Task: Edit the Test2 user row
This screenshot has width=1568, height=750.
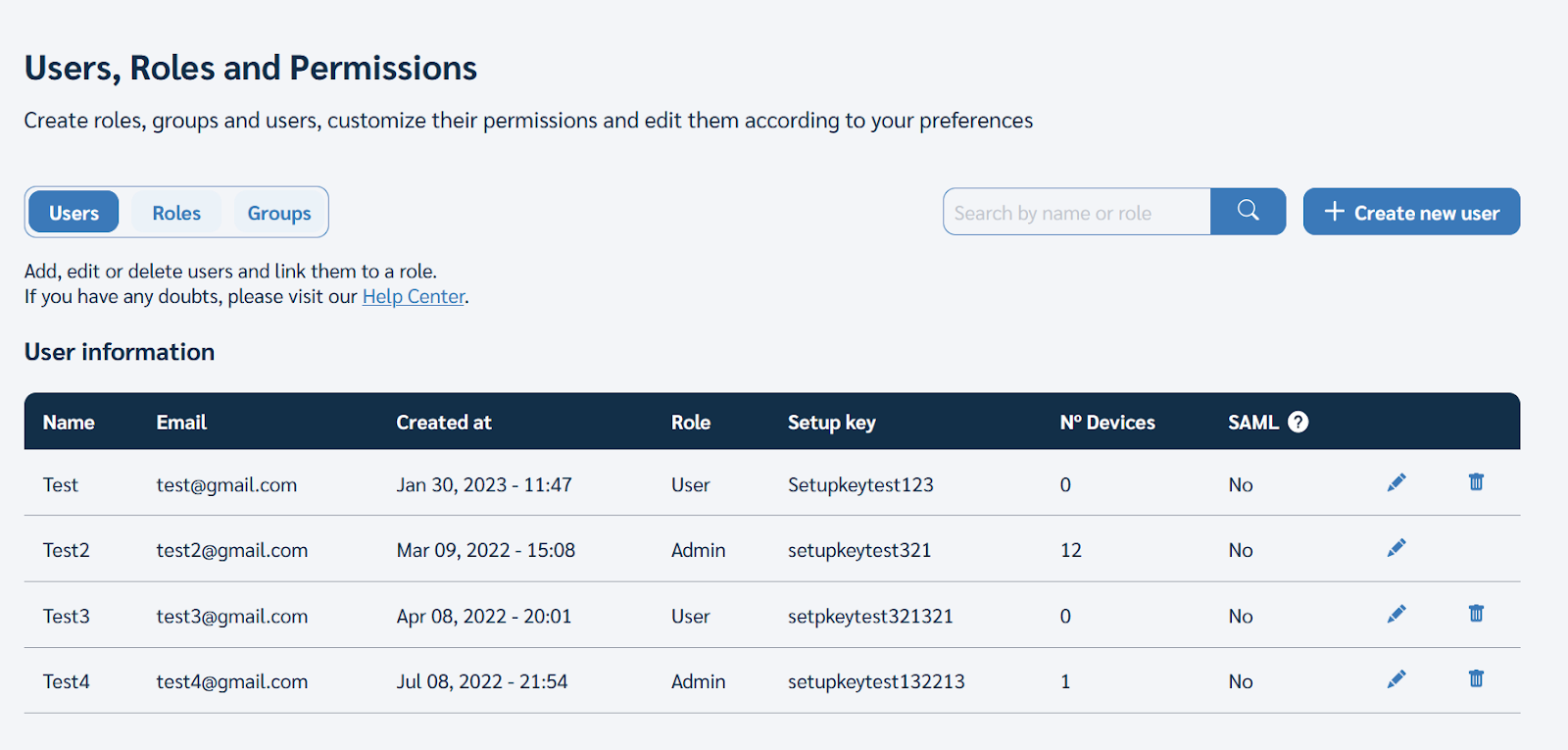Action: point(1396,548)
